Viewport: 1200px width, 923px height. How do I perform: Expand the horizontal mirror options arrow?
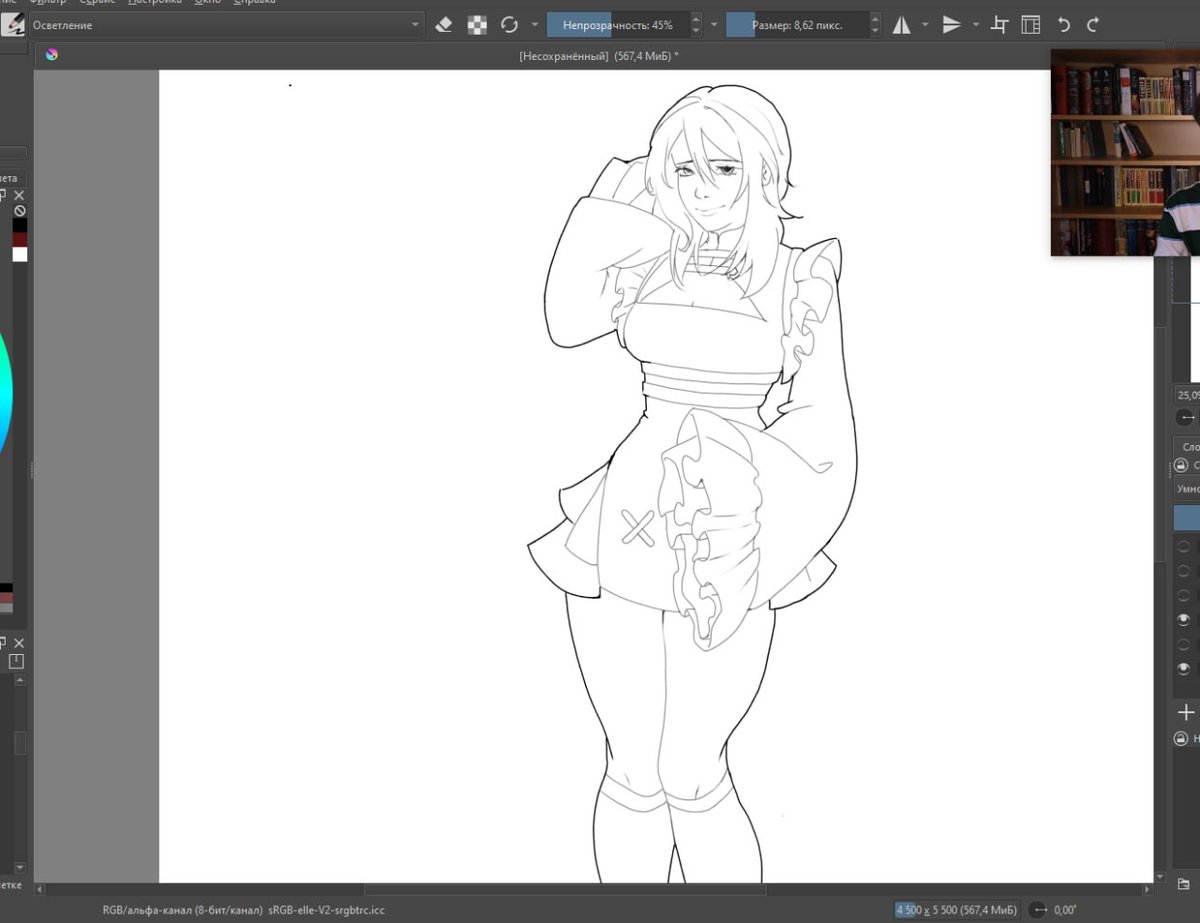[925, 24]
